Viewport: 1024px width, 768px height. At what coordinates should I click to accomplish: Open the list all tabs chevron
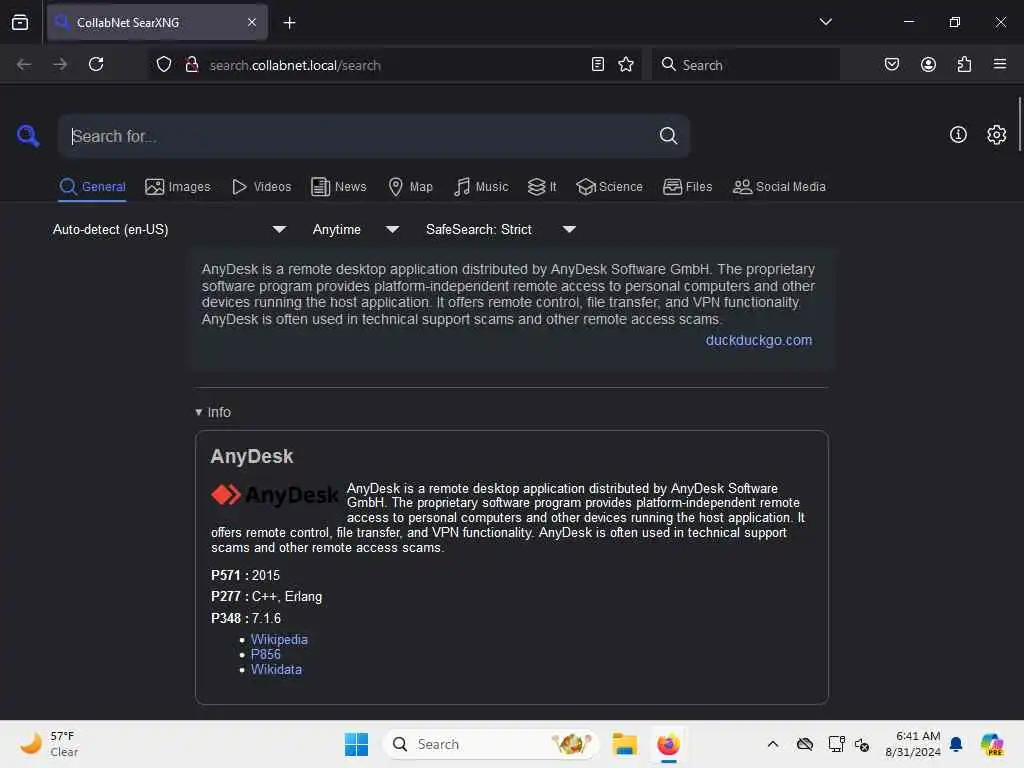coord(825,22)
